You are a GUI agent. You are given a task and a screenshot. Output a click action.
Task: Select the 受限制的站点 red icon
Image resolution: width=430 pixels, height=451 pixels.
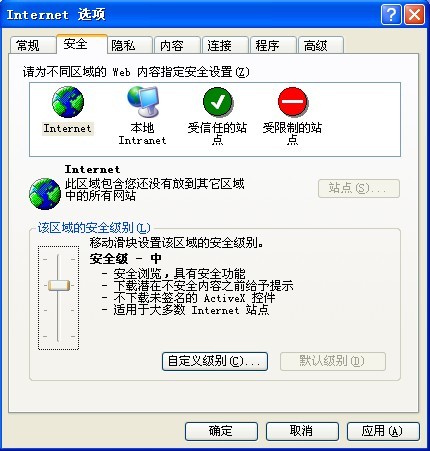tap(292, 102)
